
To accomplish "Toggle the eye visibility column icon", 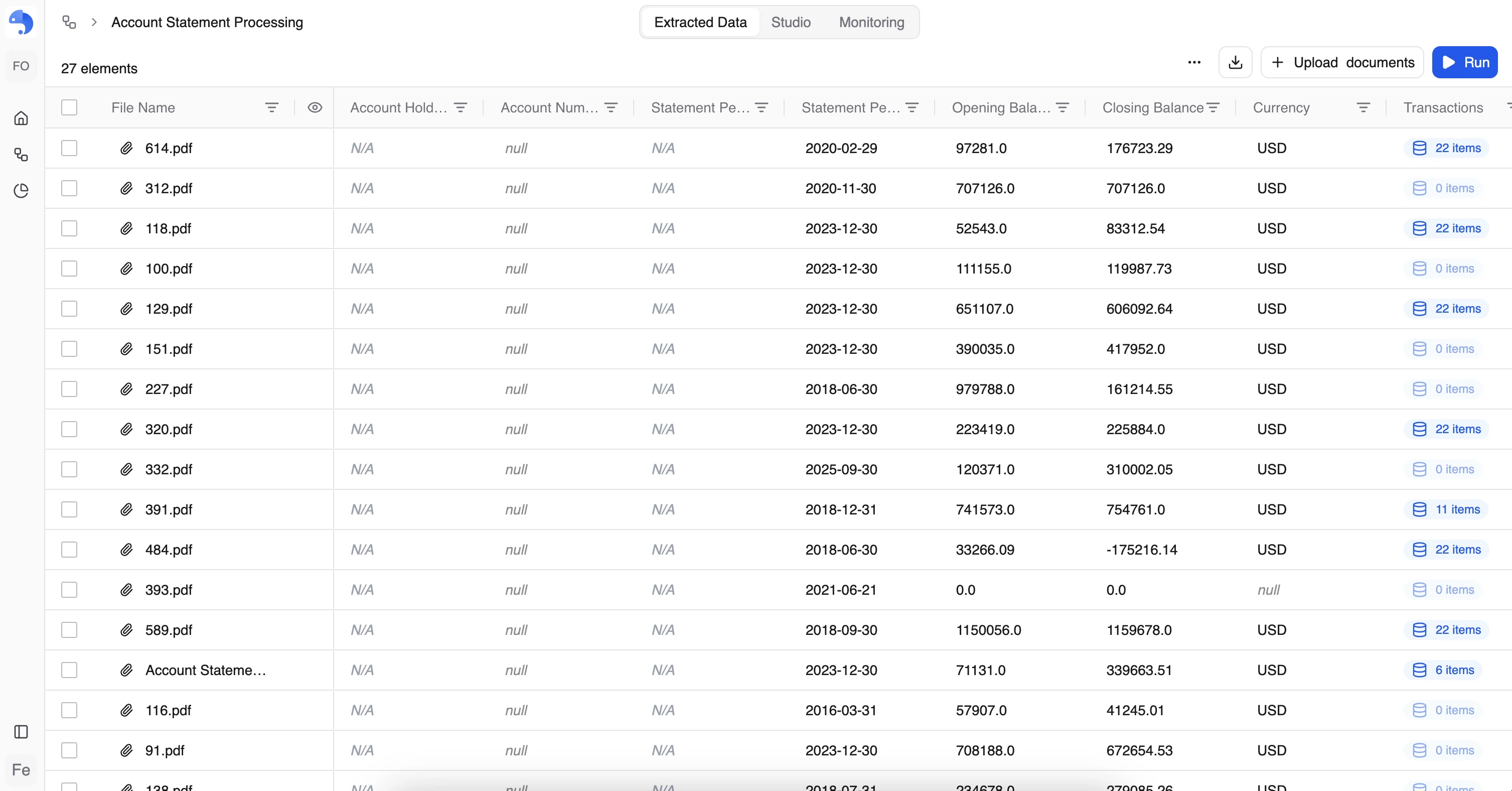I will click(315, 107).
